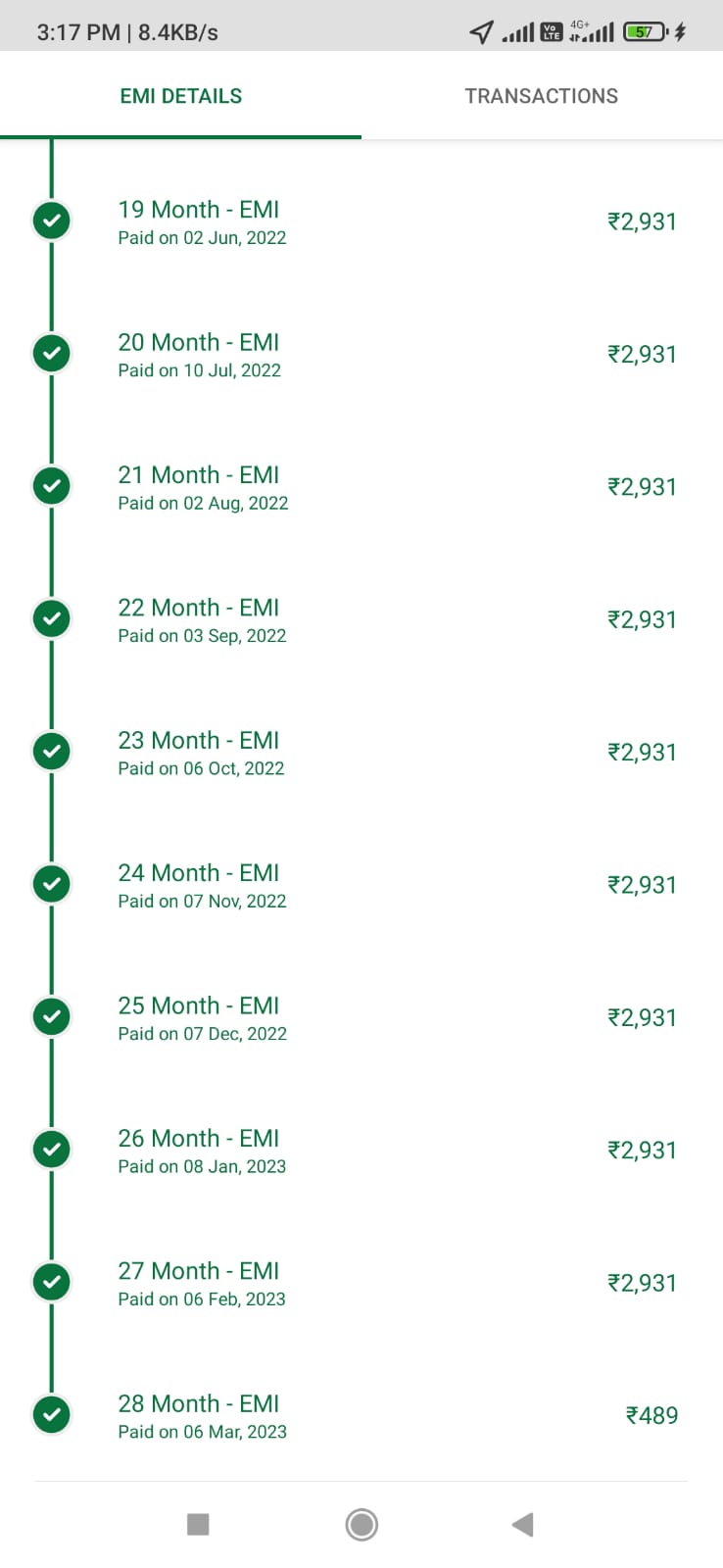Tap the Android home circle icon

361,1524
